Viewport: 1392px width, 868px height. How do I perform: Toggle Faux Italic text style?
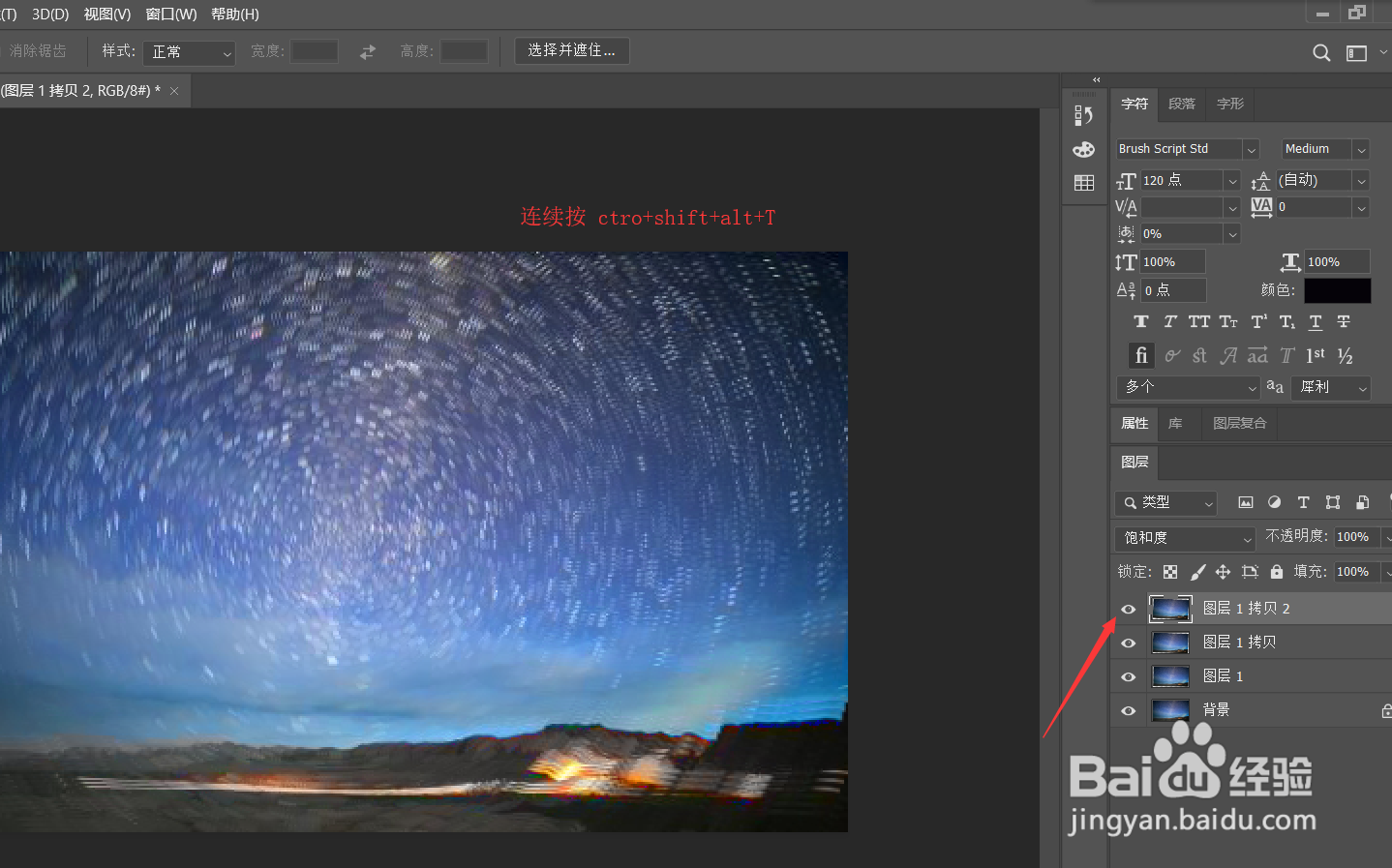(x=1170, y=322)
